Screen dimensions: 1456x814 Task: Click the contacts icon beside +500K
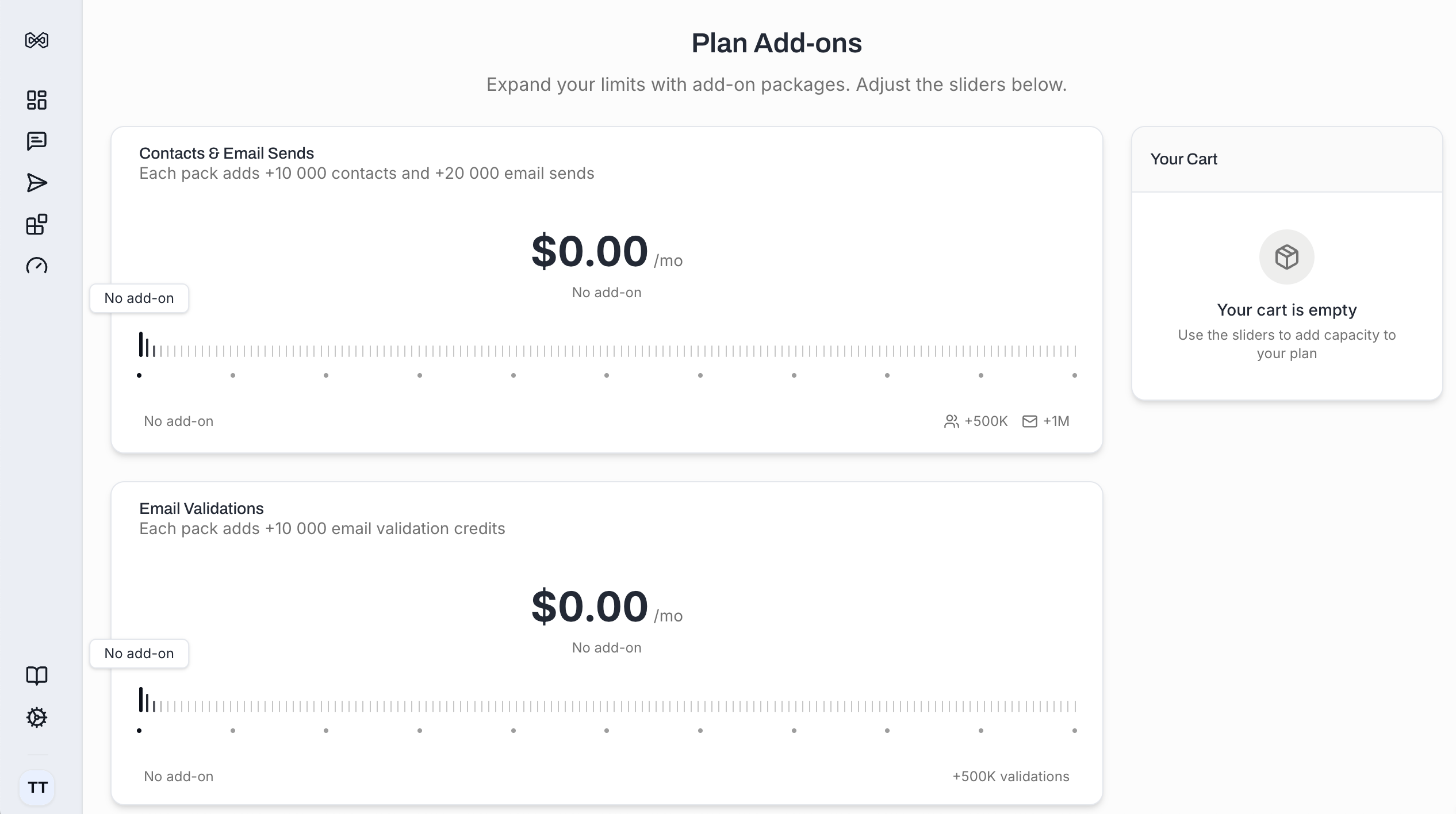(952, 421)
